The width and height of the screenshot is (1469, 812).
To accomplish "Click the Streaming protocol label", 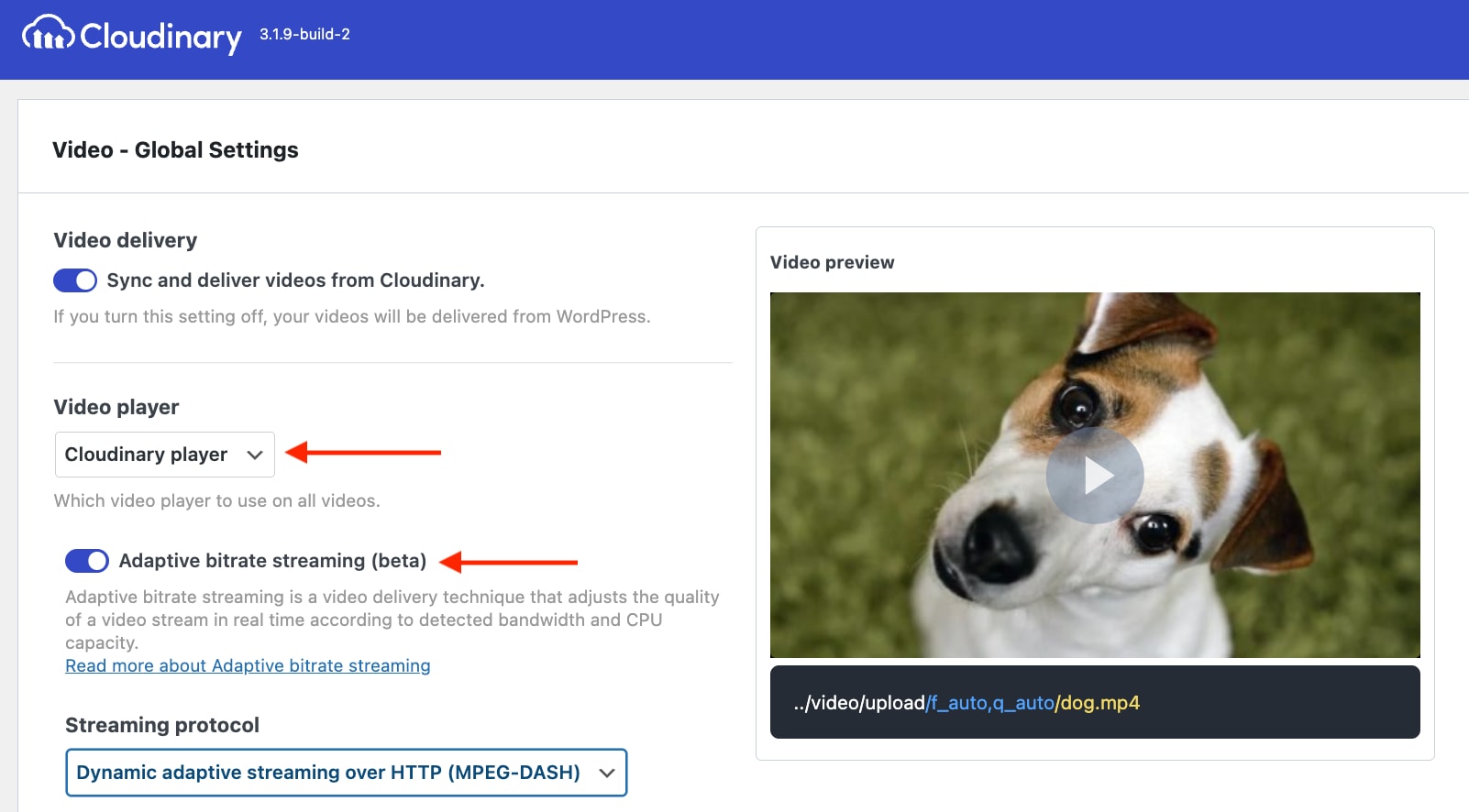I will click(162, 725).
